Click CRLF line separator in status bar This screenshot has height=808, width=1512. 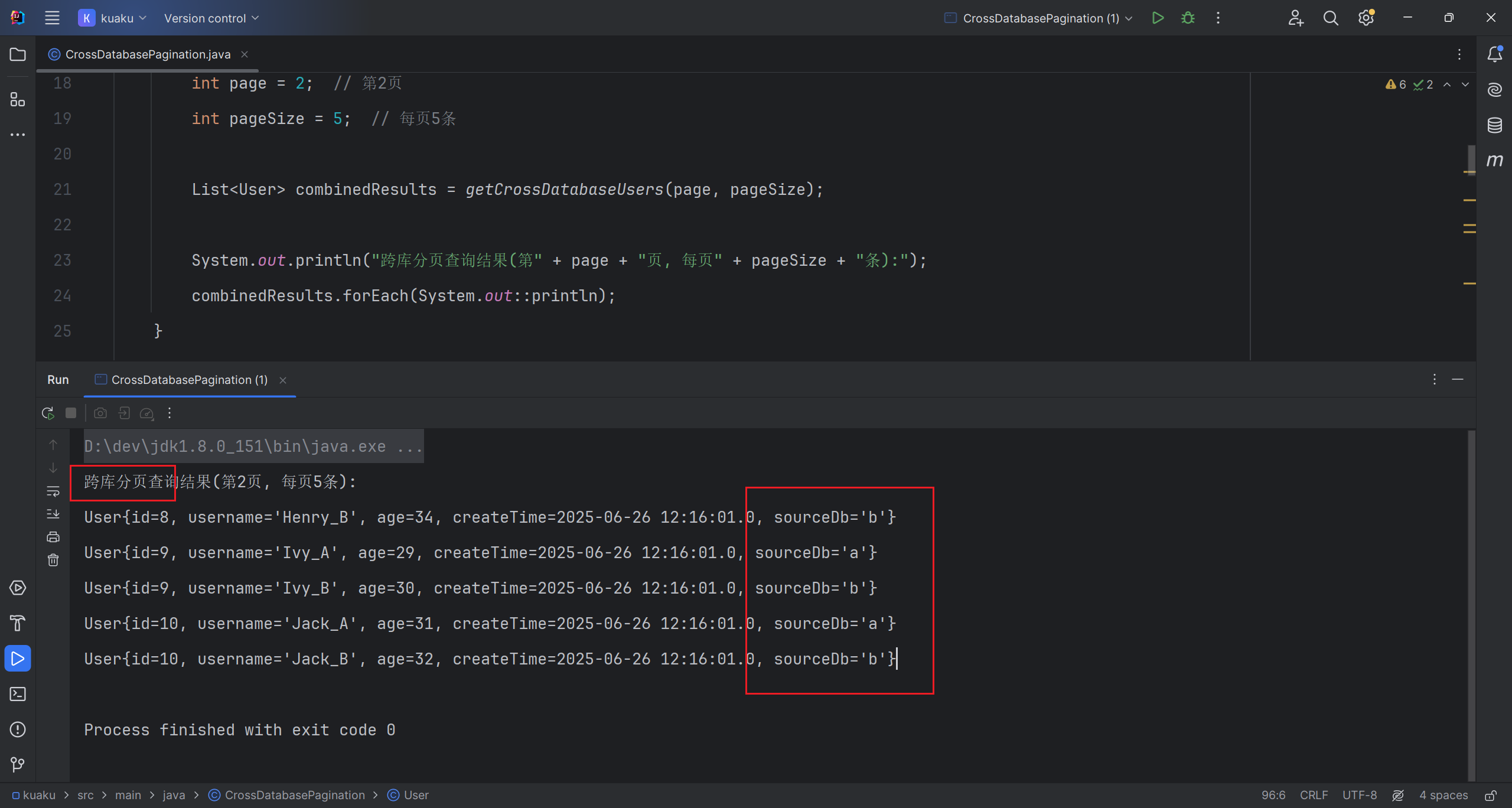[x=1314, y=795]
